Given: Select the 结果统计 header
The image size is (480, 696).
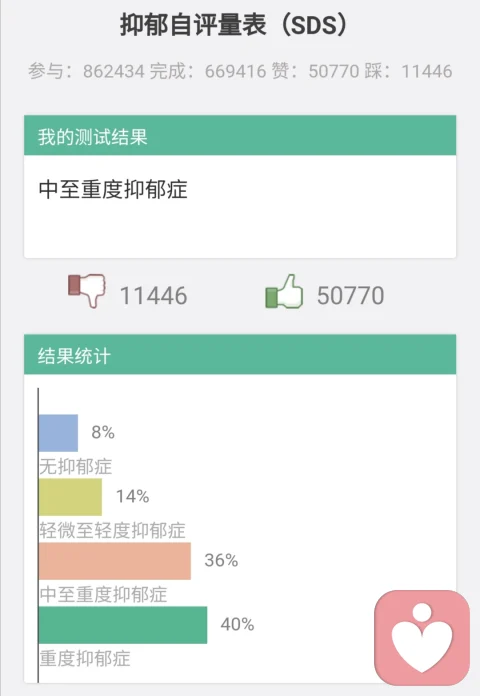Looking at the screenshot, I should click(240, 355).
